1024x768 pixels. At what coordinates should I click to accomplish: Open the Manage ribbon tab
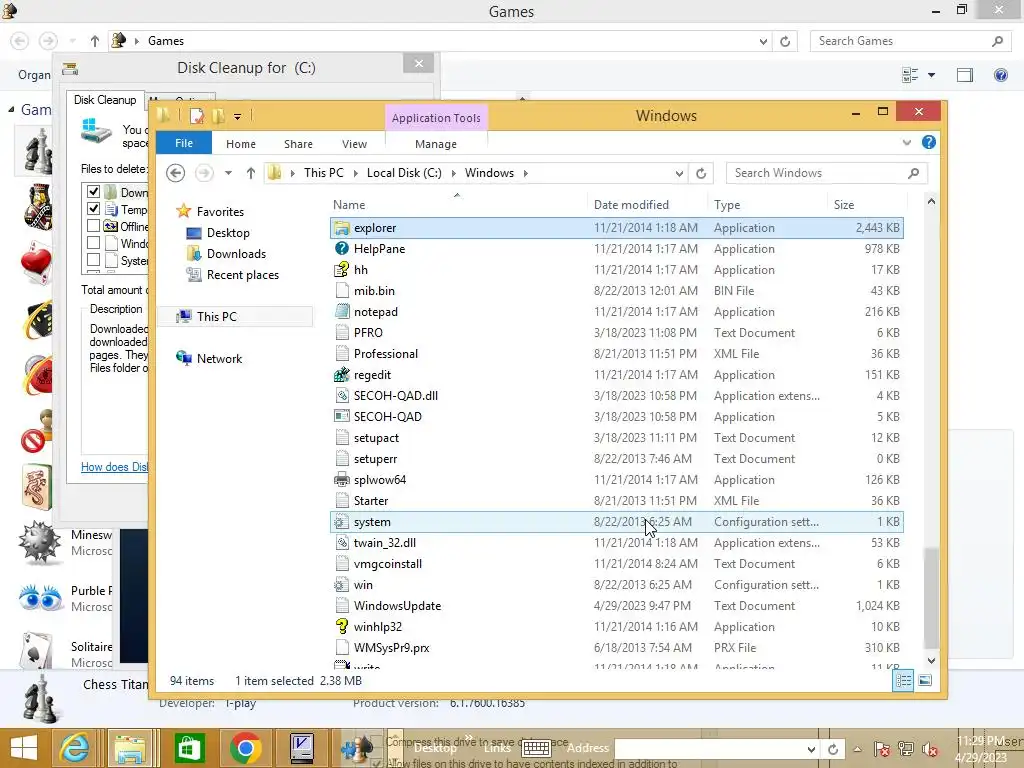[436, 144]
